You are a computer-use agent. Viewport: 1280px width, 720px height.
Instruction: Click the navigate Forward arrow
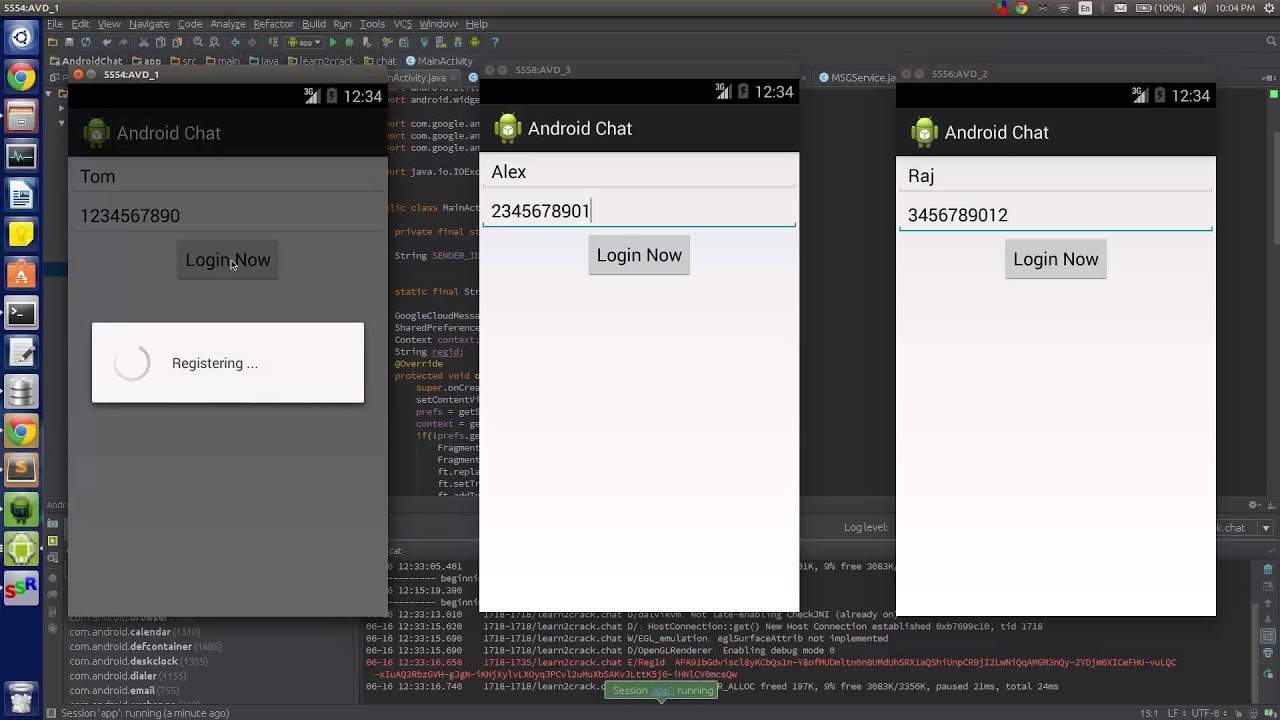[252, 42]
